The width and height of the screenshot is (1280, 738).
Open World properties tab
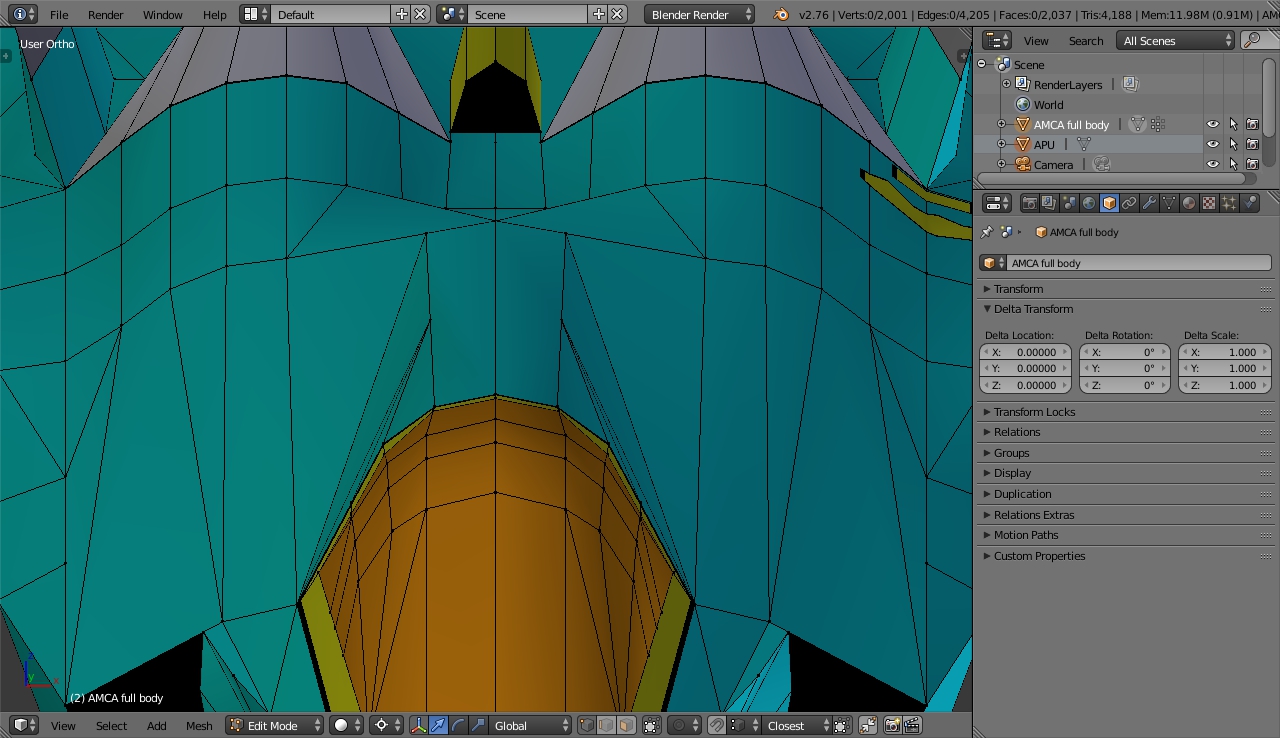tap(1089, 203)
